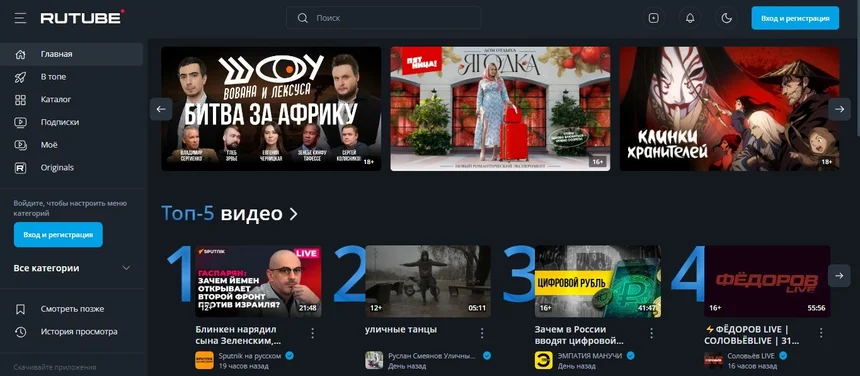Click banner carousel right arrow
Screen dimensions: 860x376
pyautogui.click(x=839, y=109)
